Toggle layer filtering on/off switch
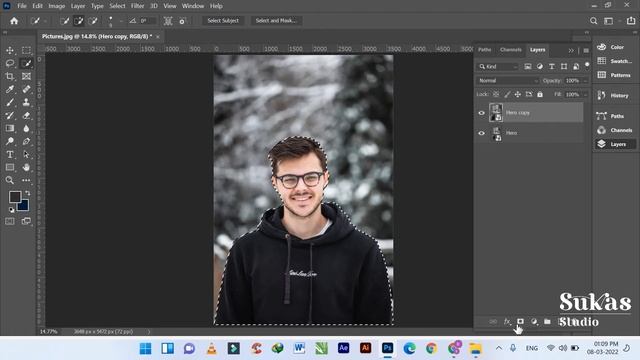Image resolution: width=640 pixels, height=360 pixels. [587, 65]
